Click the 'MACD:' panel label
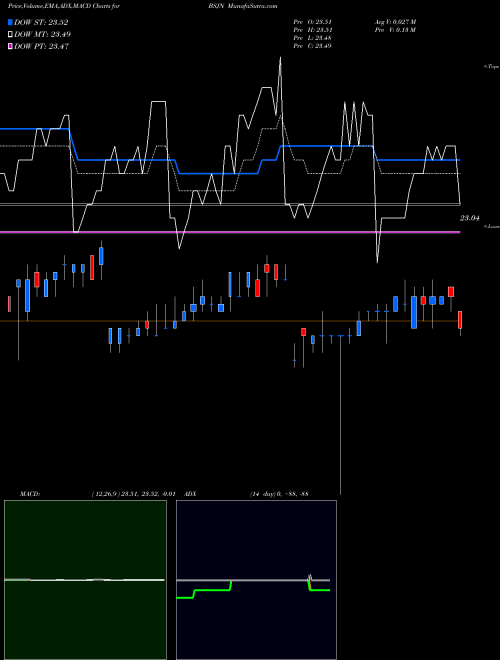The width and height of the screenshot is (500, 660). (x=30, y=494)
